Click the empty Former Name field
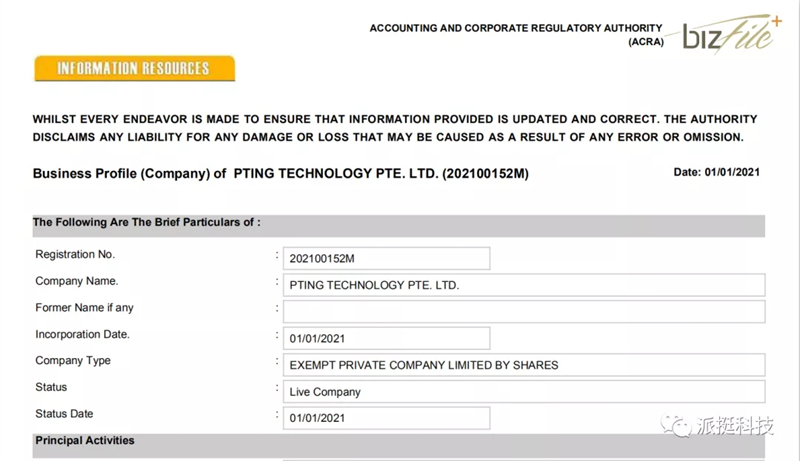The image size is (800, 461). click(523, 311)
